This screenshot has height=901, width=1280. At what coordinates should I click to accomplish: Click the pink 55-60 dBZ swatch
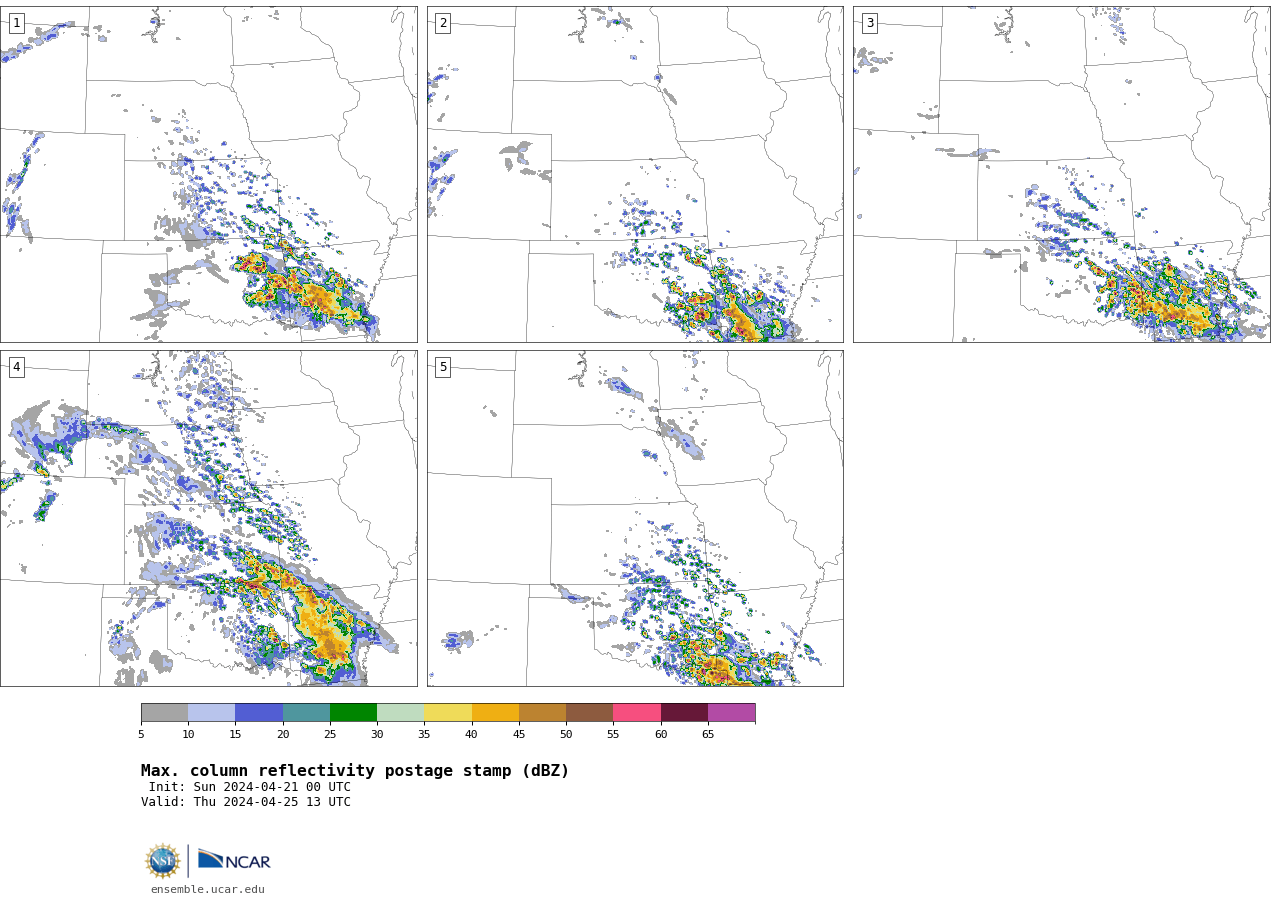tap(637, 713)
